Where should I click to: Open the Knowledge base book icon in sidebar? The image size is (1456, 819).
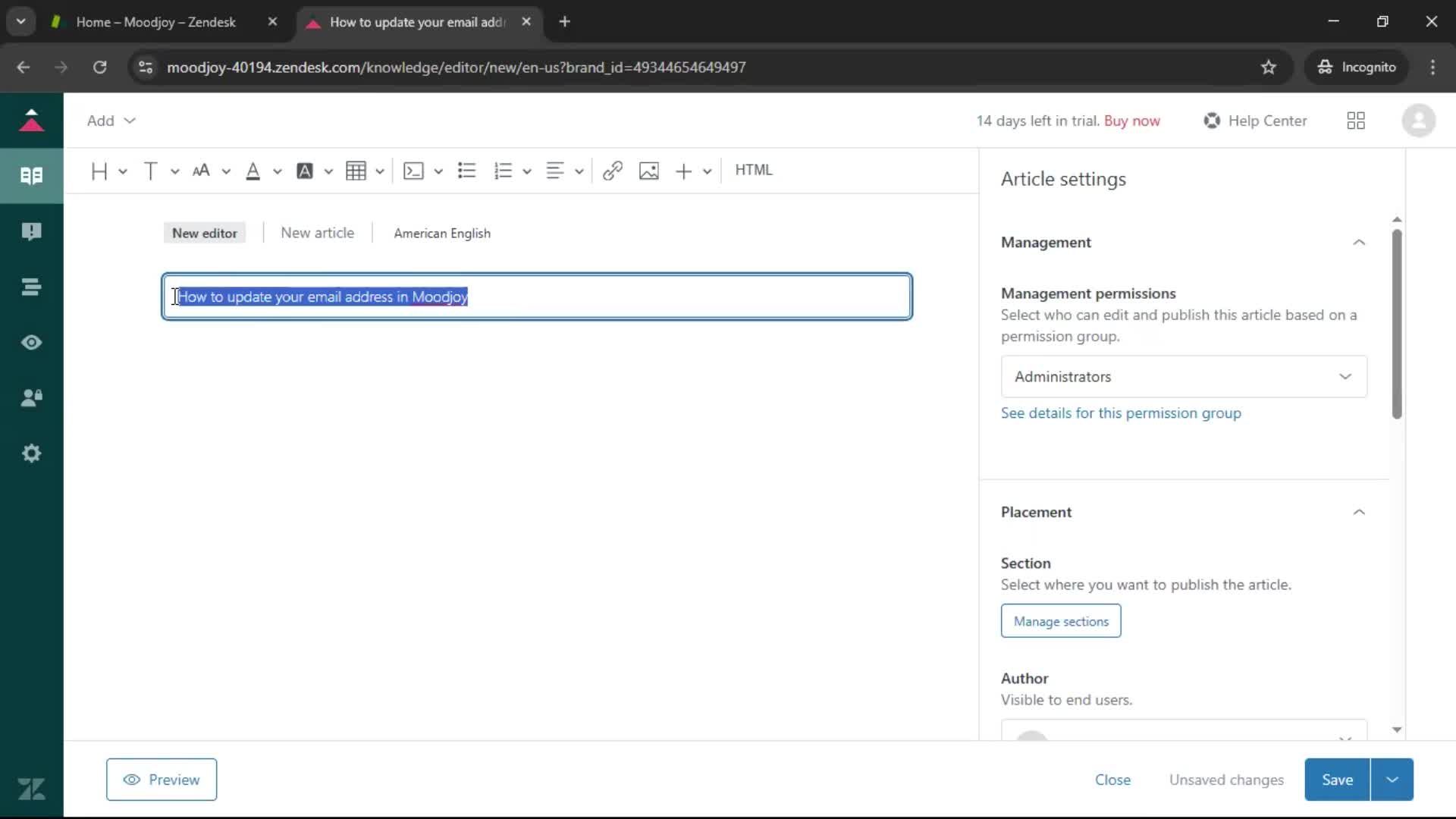pos(31,176)
